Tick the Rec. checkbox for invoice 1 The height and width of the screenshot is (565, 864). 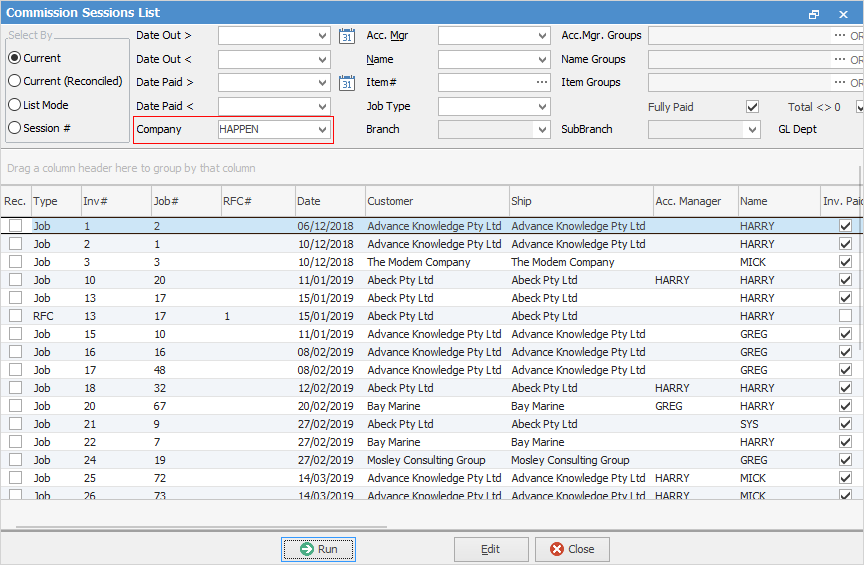[15, 227]
